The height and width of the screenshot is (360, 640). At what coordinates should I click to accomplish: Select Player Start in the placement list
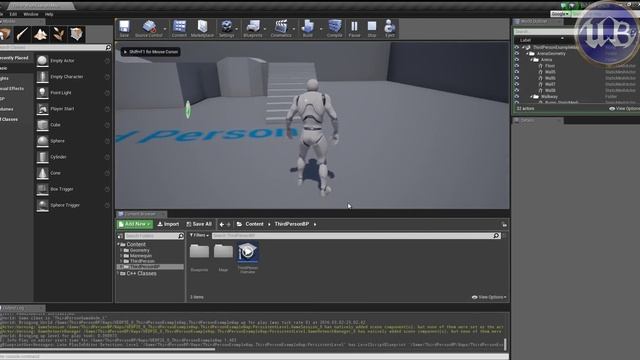(73, 109)
